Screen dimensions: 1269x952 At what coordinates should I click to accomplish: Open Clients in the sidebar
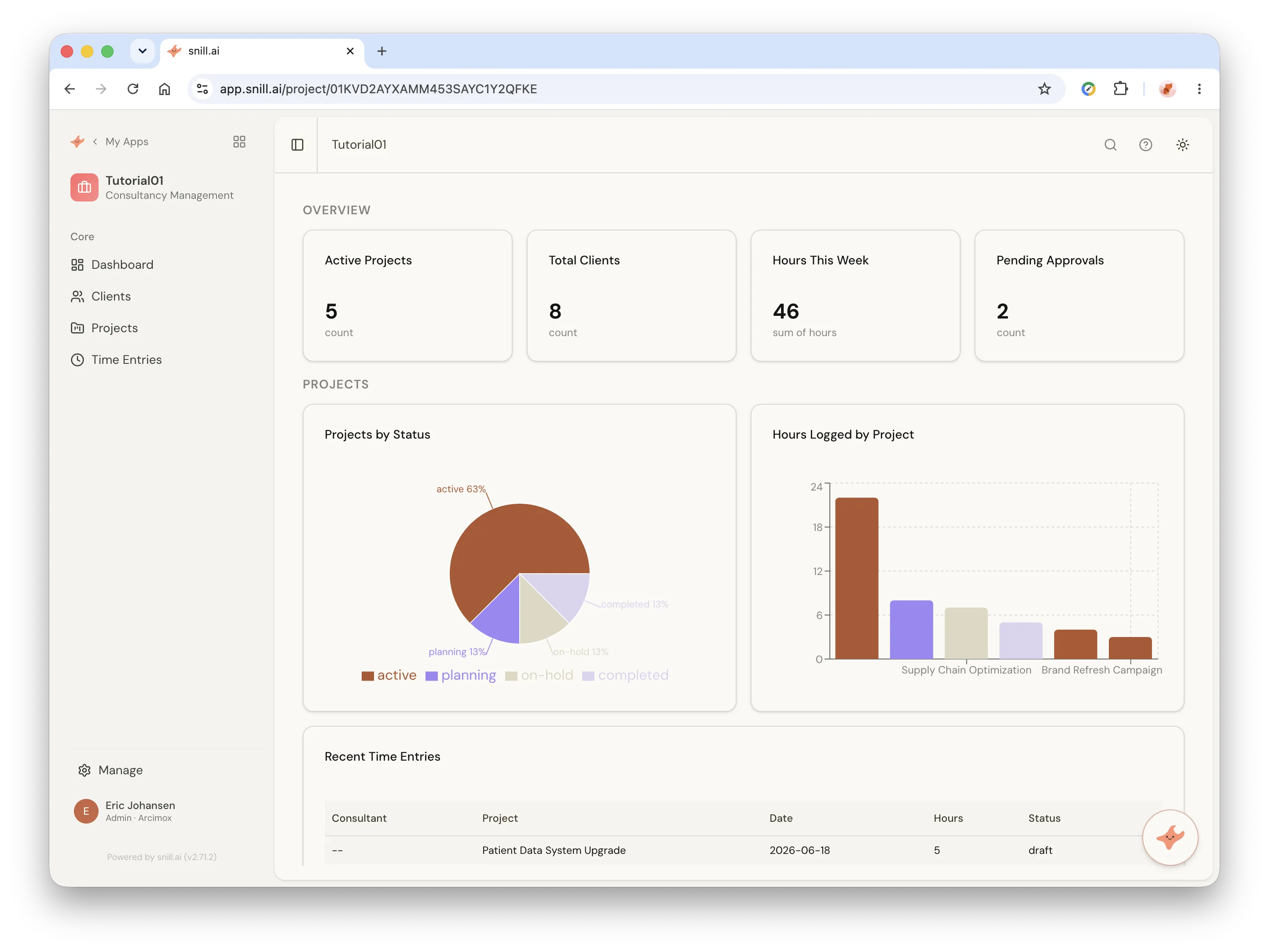click(x=101, y=297)
